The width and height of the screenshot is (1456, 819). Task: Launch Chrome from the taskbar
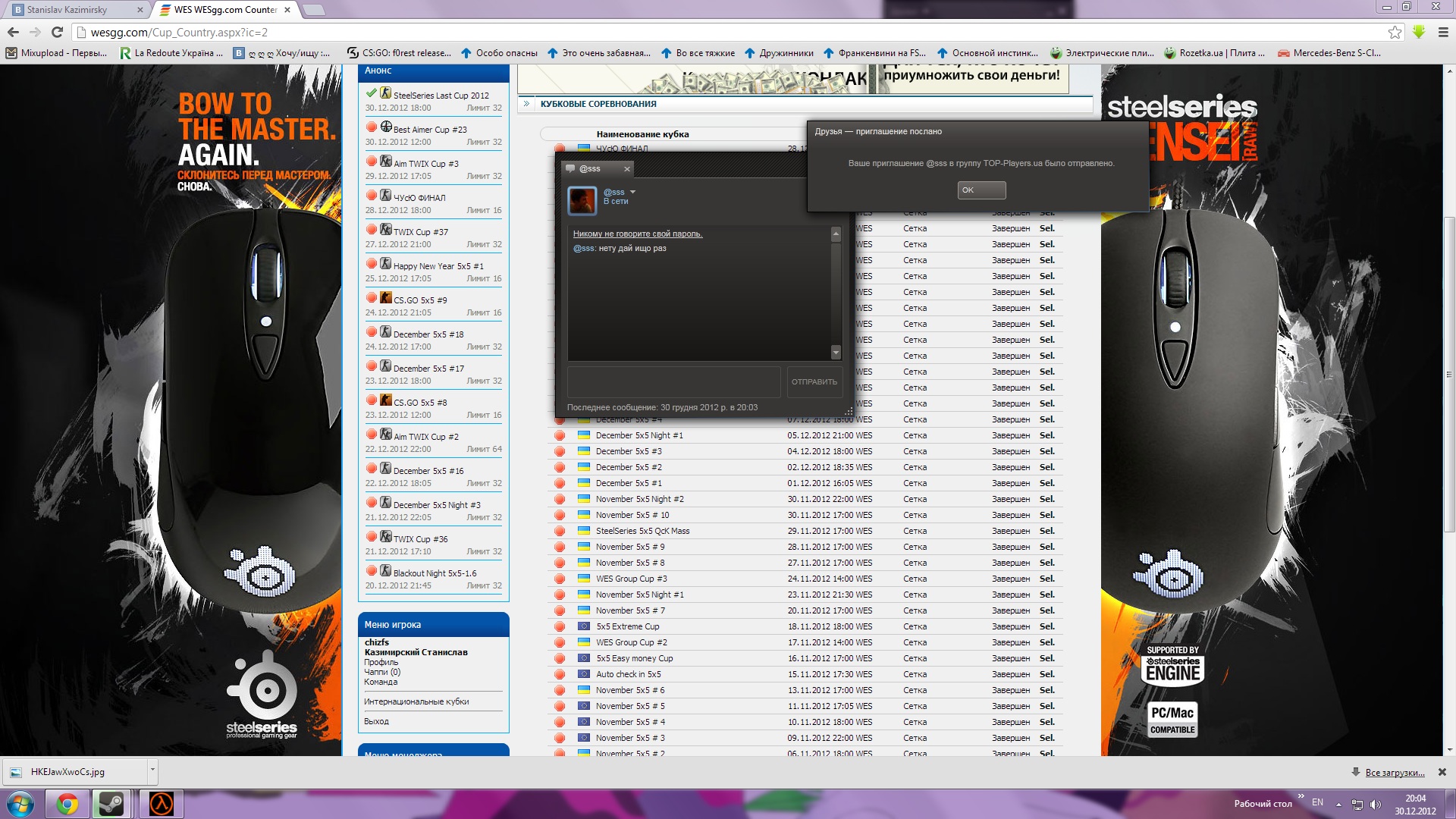point(67,804)
